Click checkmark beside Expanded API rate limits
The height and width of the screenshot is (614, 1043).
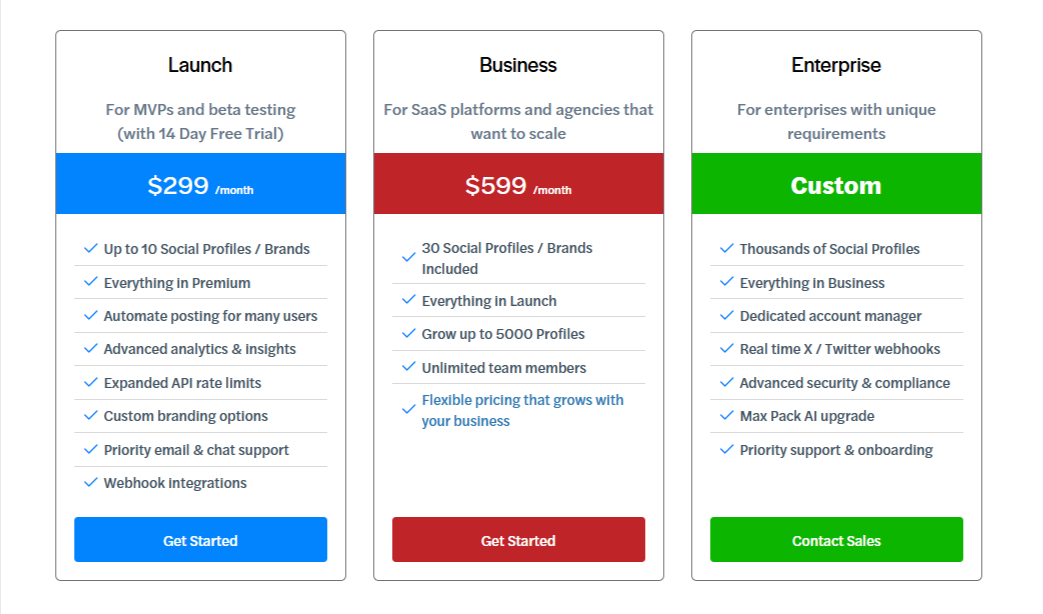tap(91, 383)
